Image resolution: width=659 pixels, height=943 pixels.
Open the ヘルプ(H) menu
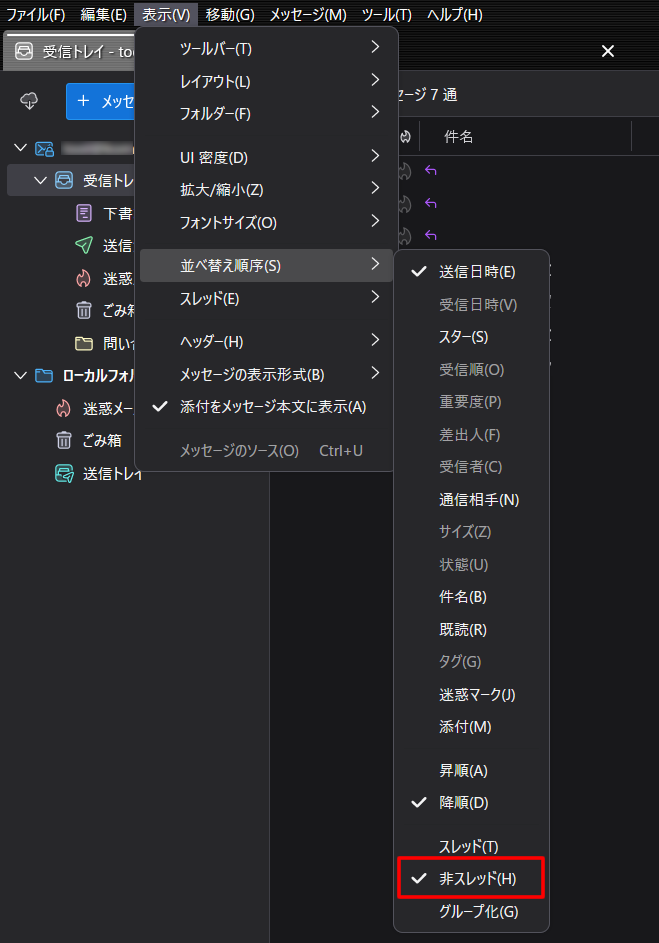pos(454,15)
